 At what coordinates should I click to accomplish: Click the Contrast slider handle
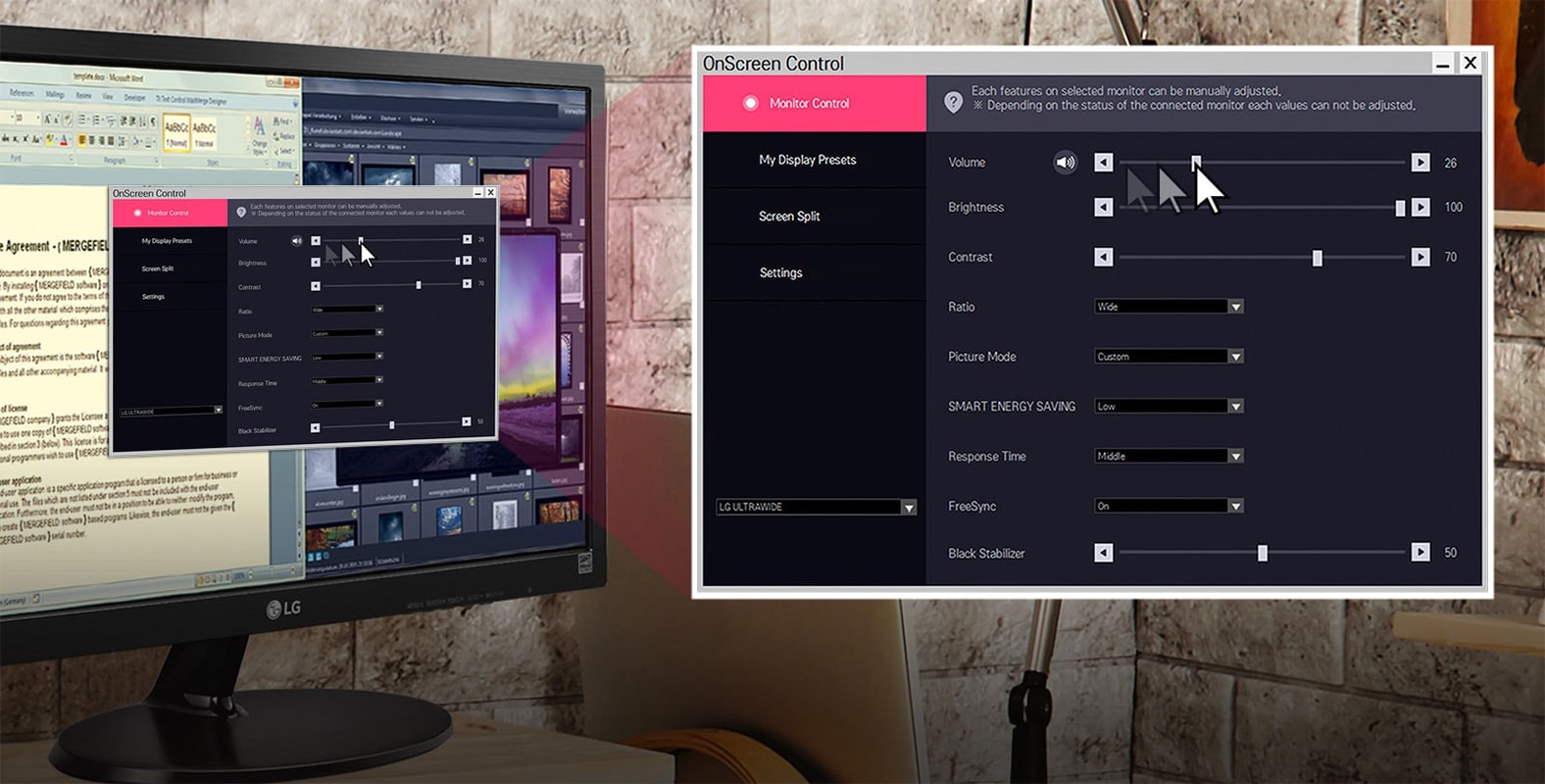(1318, 258)
